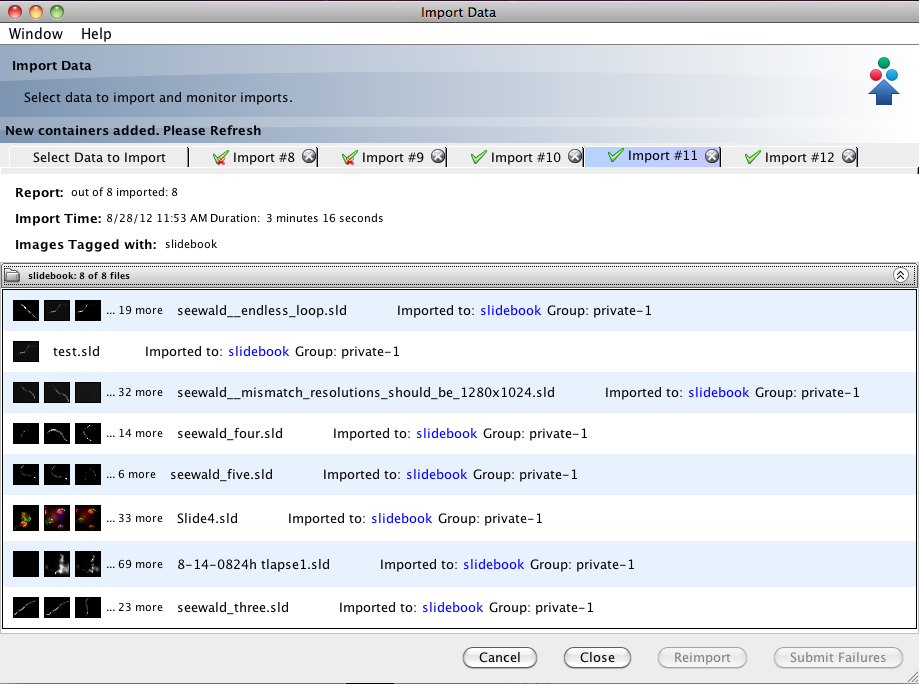This screenshot has width=919, height=684.
Task: Close the Import #12 tab
Action: [x=848, y=157]
